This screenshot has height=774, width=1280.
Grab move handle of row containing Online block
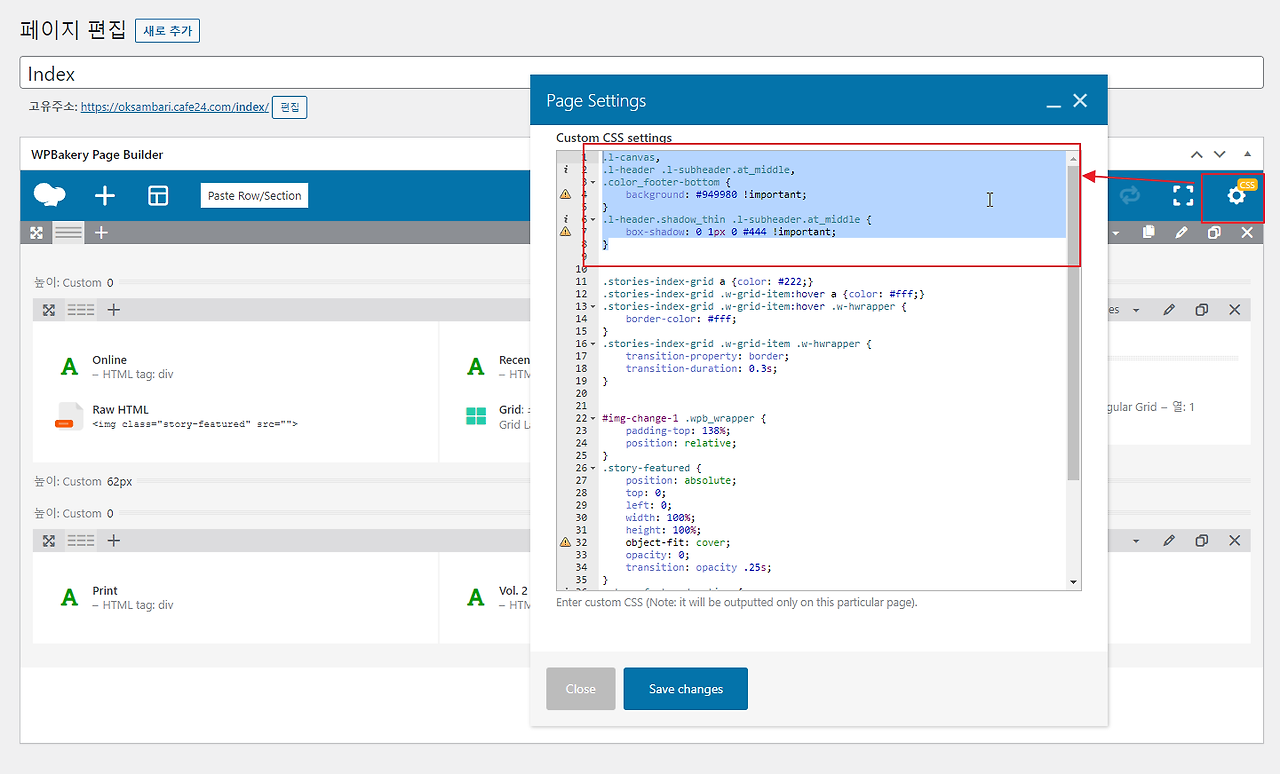point(49,310)
